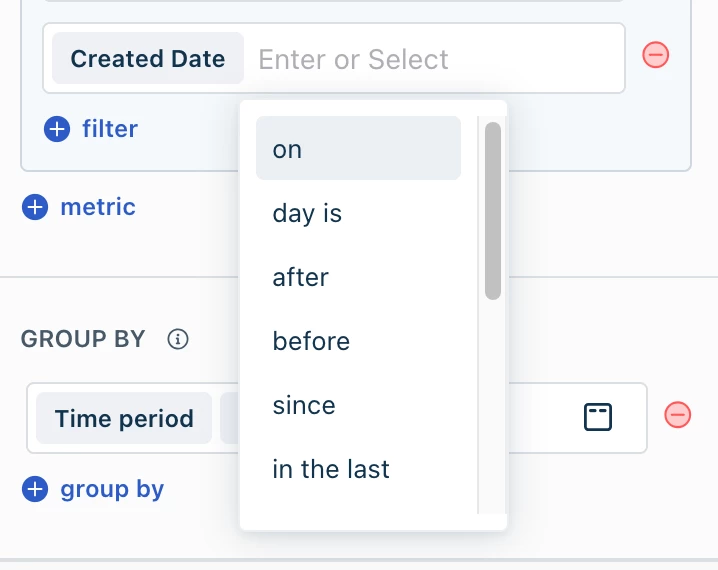The height and width of the screenshot is (570, 718).
Task: Add a new metric link
Action: pos(98,207)
